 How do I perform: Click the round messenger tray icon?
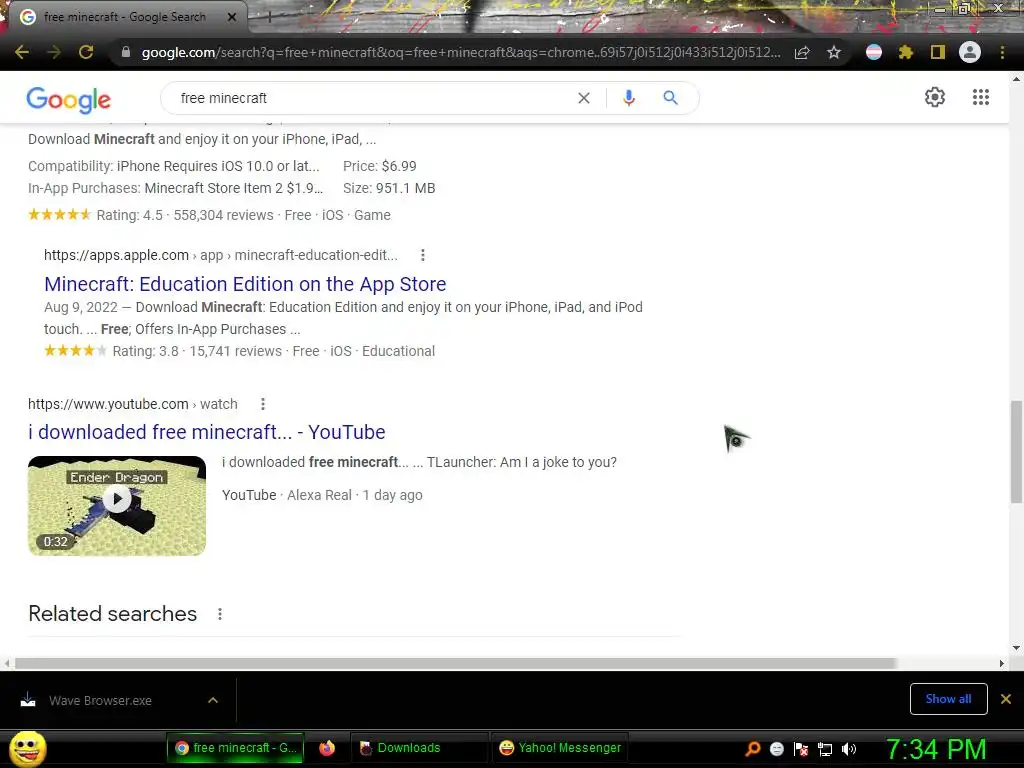tap(776, 749)
